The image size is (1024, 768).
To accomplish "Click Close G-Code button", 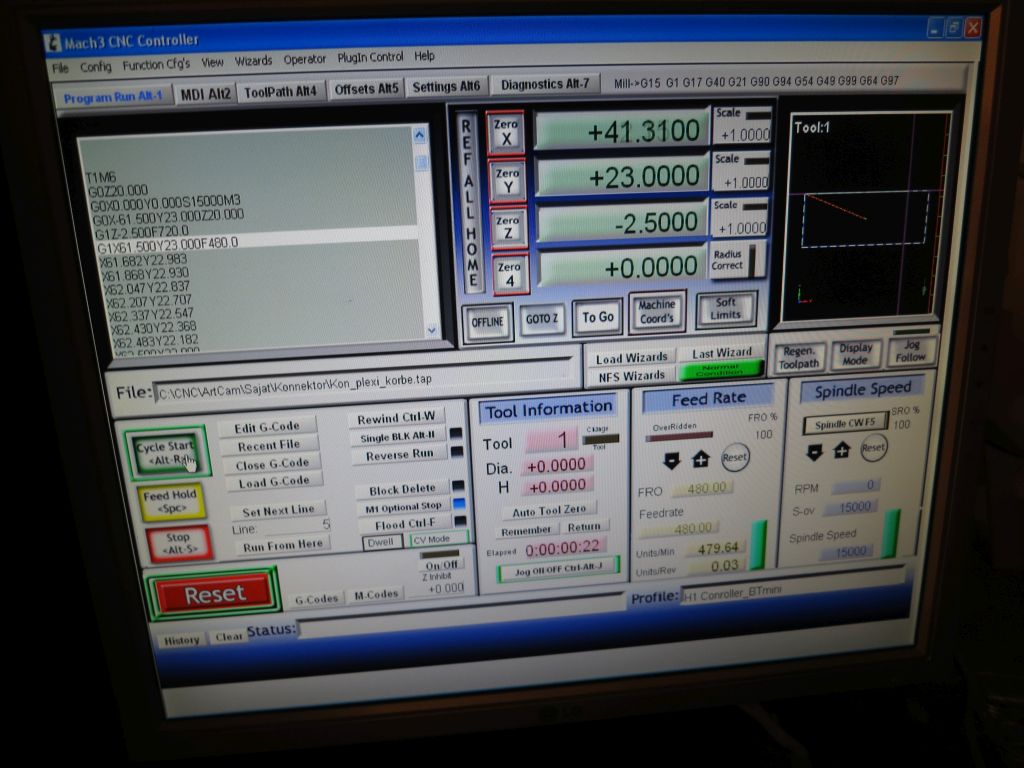I will [272, 465].
